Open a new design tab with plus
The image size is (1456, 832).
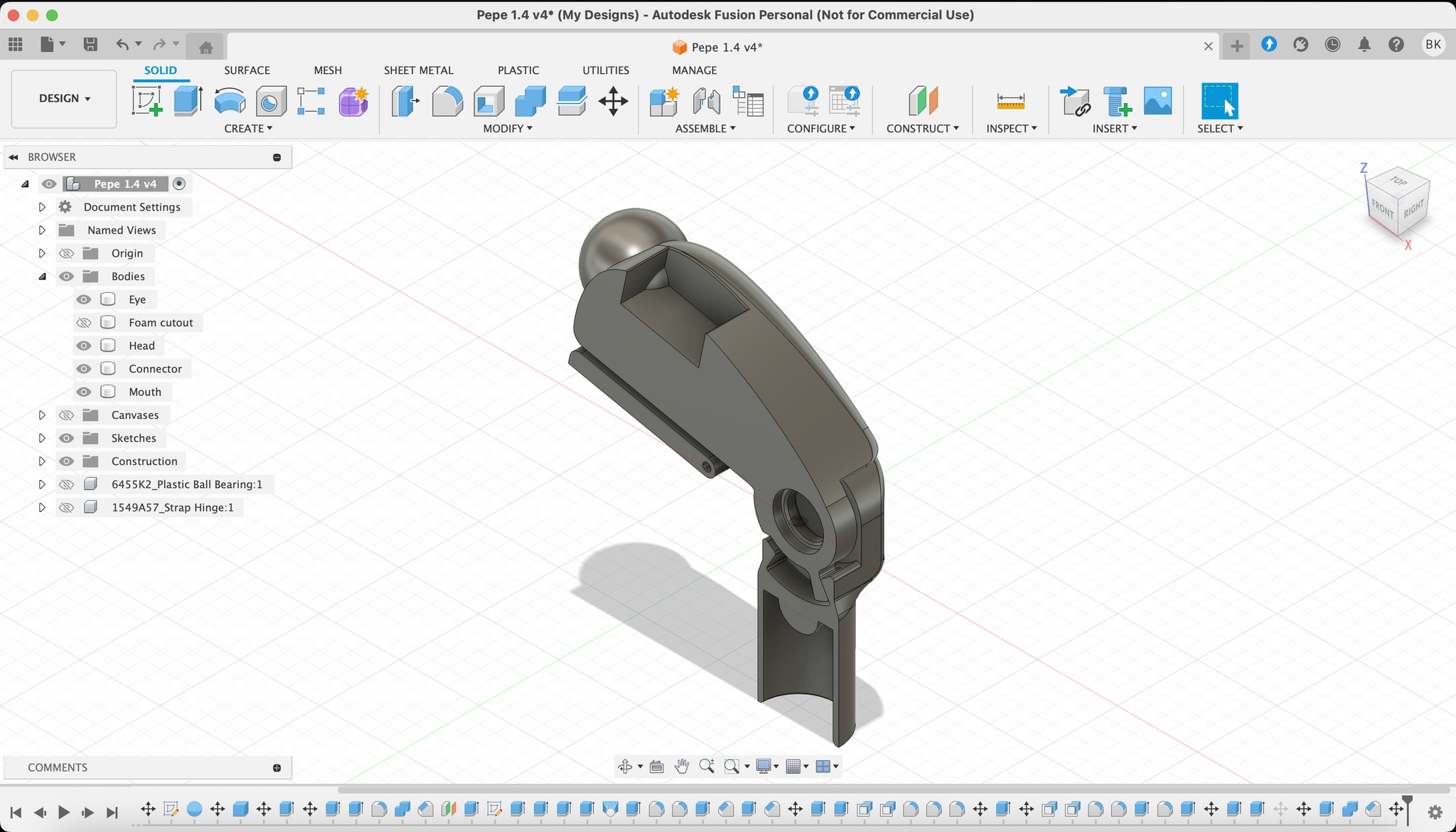pos(1237,46)
